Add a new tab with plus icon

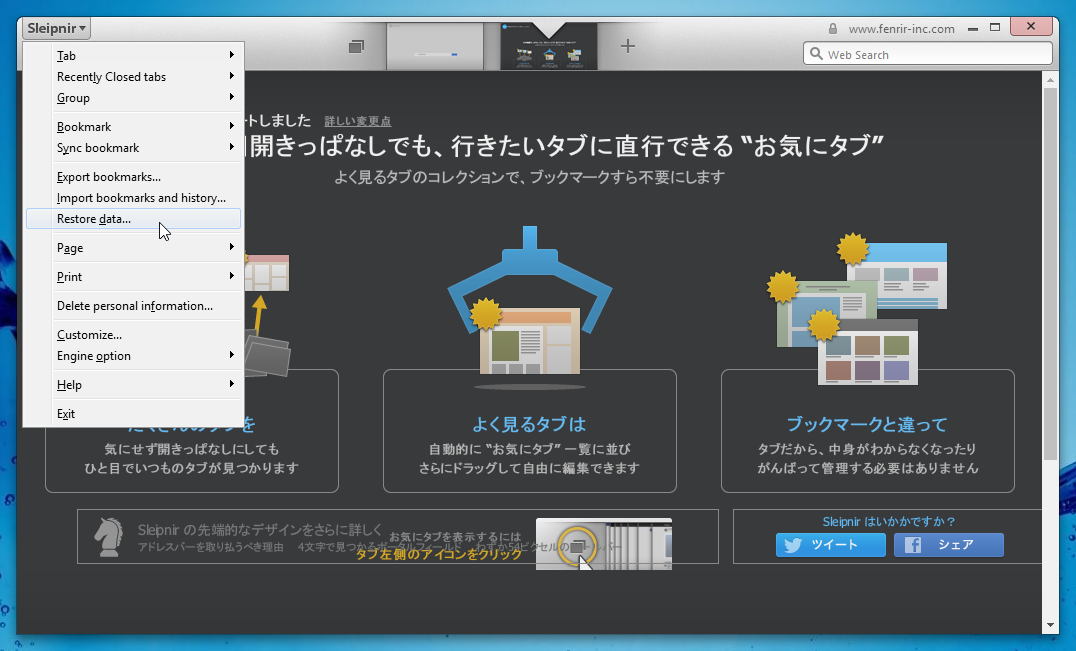pyautogui.click(x=627, y=46)
